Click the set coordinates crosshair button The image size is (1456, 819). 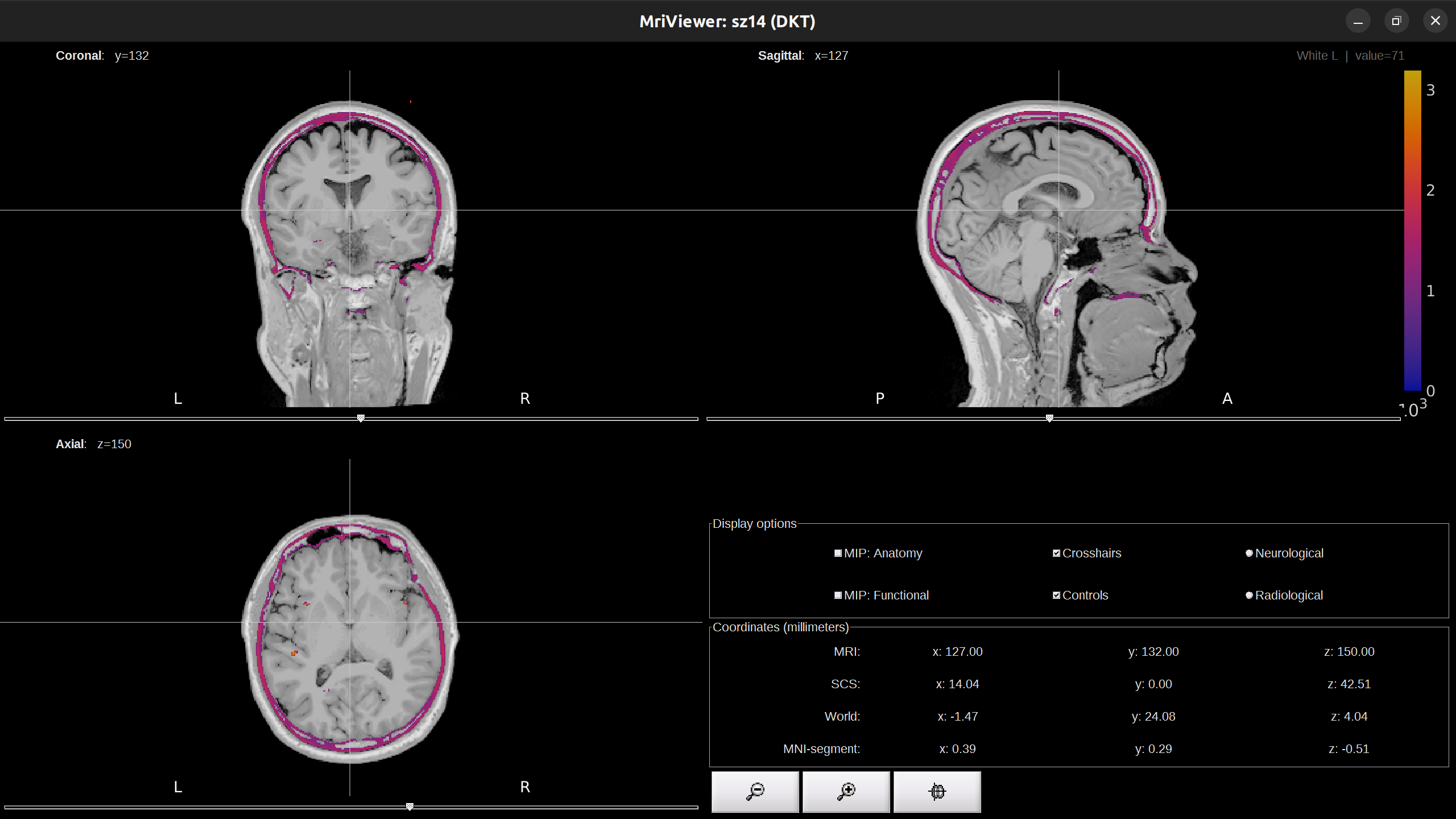pos(937,791)
